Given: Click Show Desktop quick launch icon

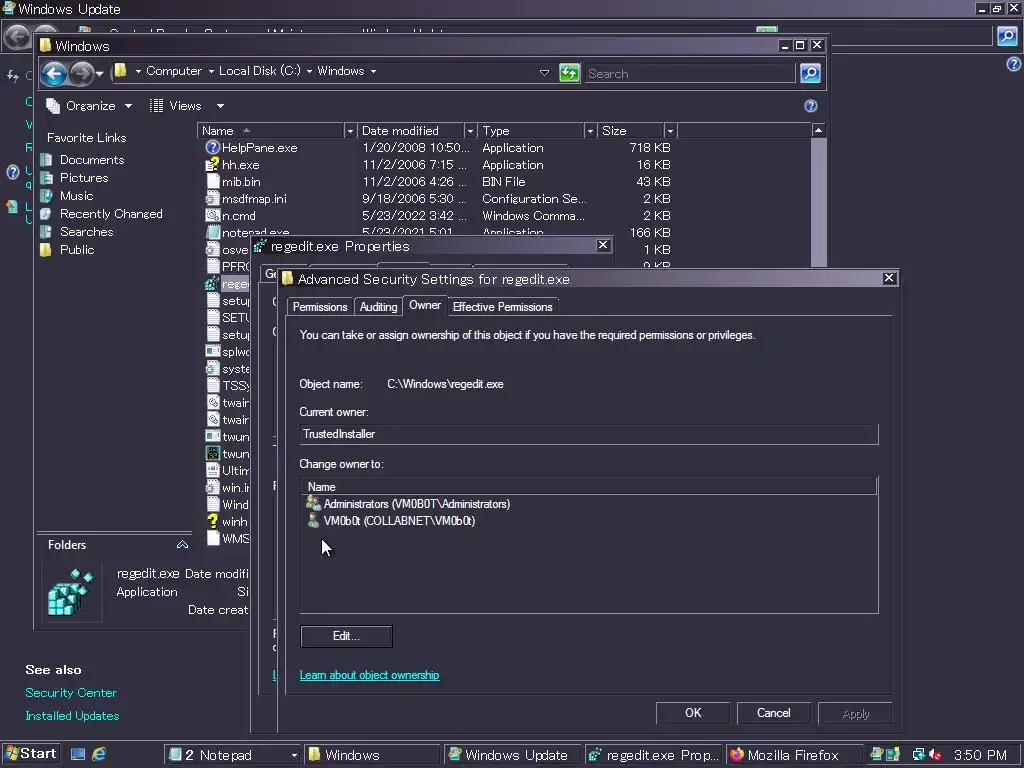Looking at the screenshot, I should point(78,754).
